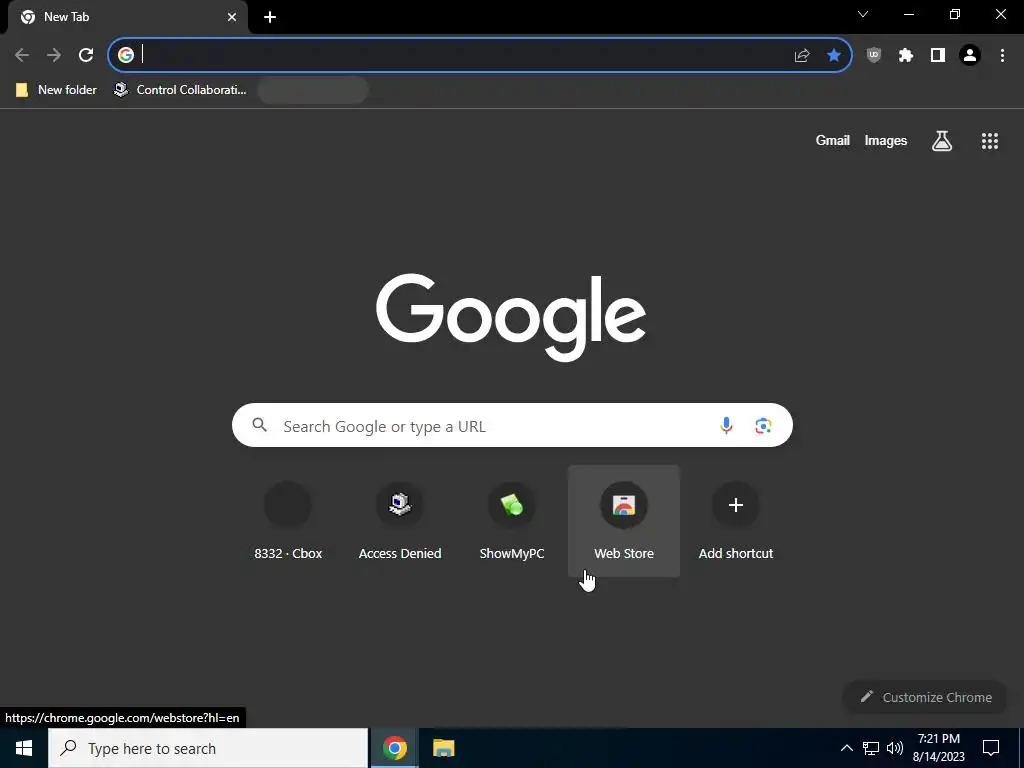Viewport: 1024px width, 768px height.
Task: Open Search Labs flask icon
Action: click(x=942, y=140)
